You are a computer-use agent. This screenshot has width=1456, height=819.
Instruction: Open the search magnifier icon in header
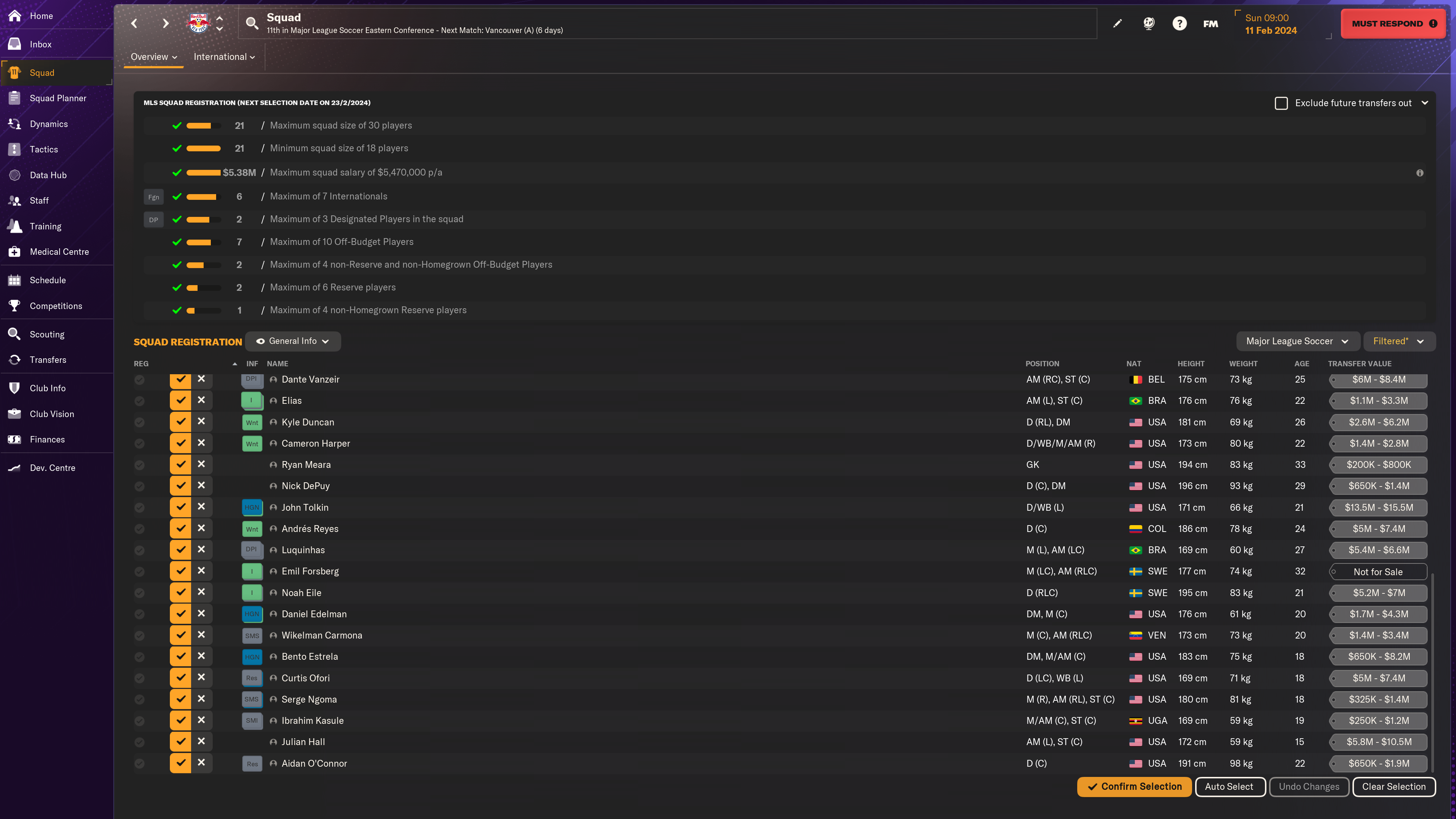(252, 23)
